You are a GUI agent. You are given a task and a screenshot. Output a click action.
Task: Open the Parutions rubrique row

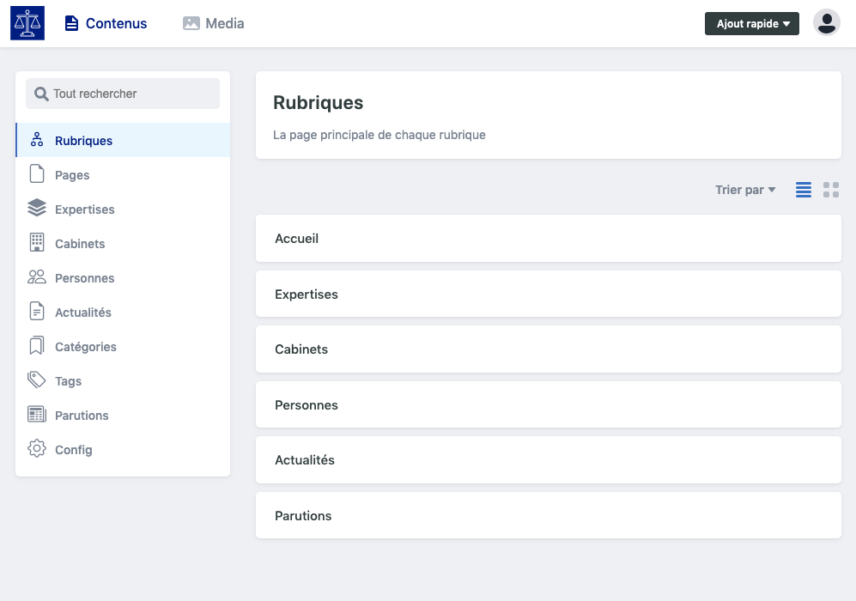(x=548, y=516)
